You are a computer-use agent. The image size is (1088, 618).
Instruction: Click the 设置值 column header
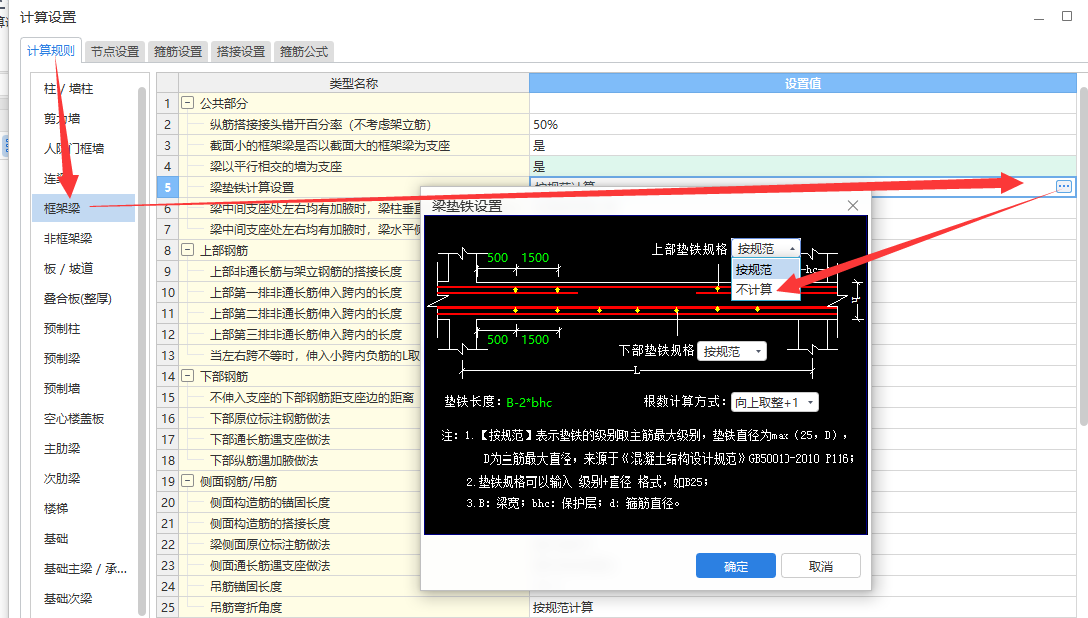(x=803, y=83)
